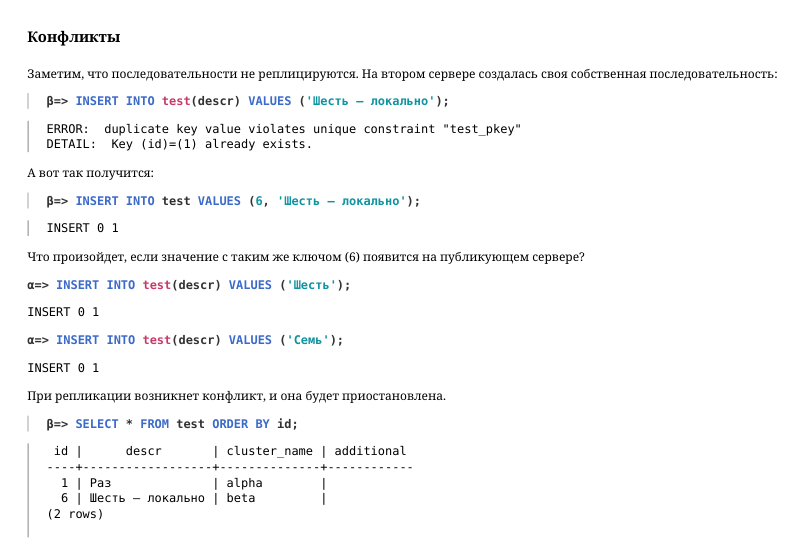808x541 pixels.
Task: Click the table header 'id' in the result
Action: point(61,451)
